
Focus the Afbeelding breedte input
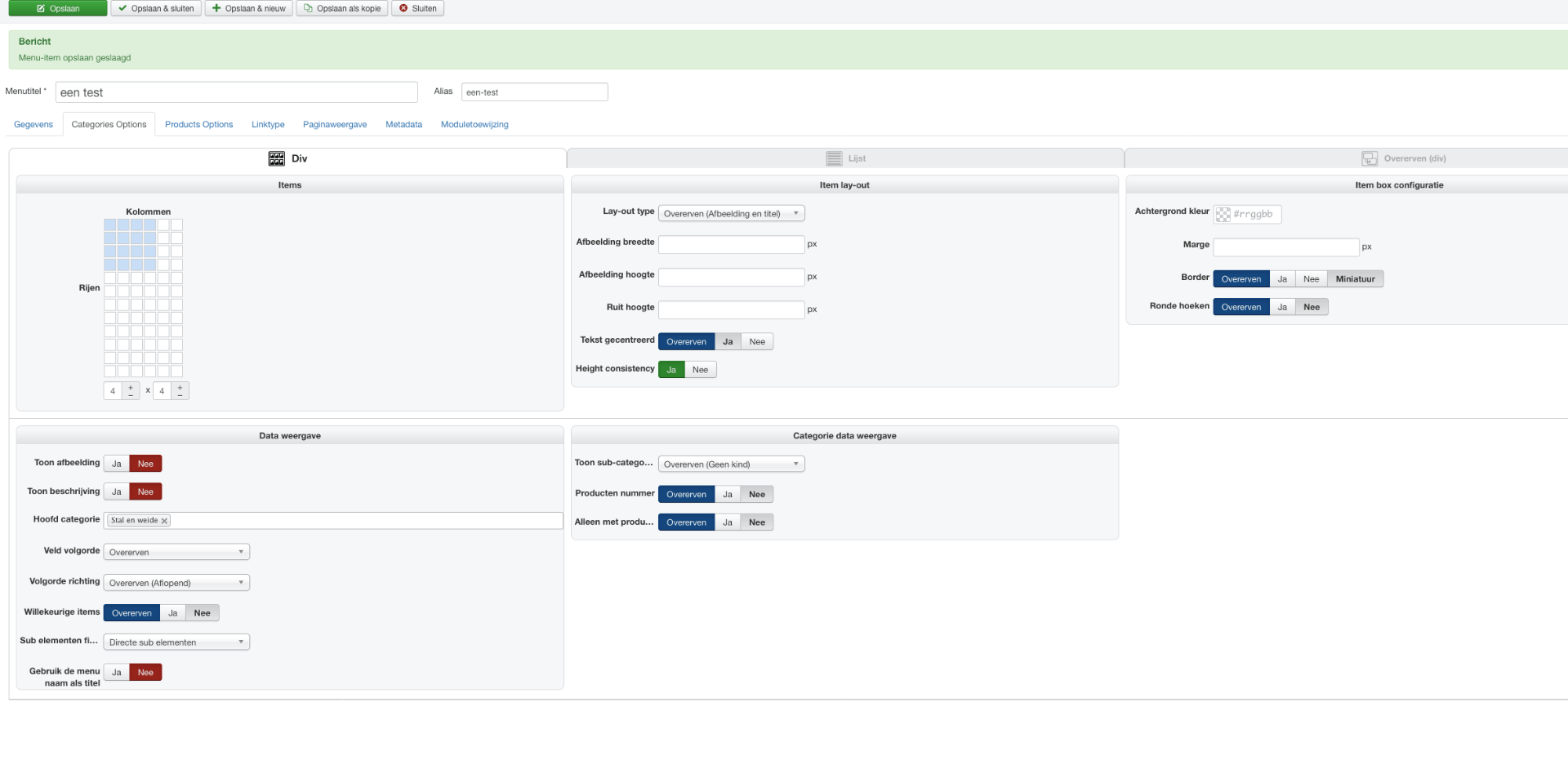(732, 244)
